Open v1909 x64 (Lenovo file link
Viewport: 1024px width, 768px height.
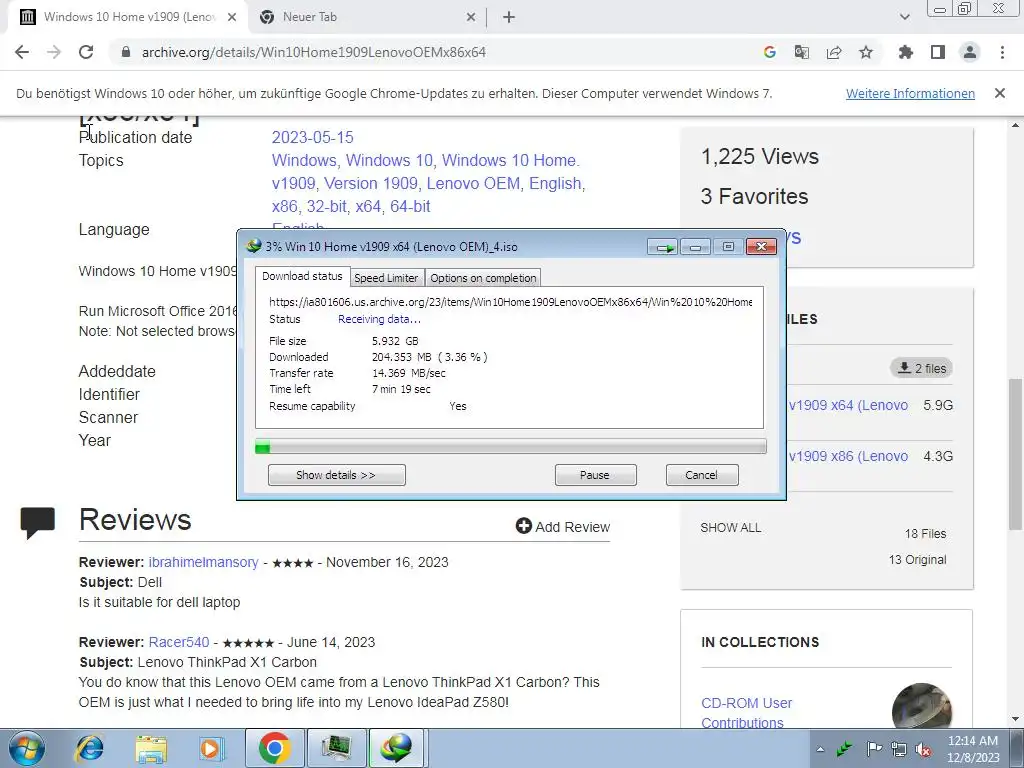coord(848,405)
